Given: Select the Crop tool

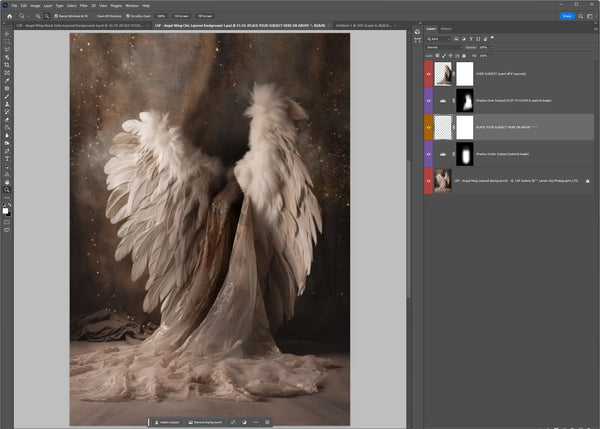Looking at the screenshot, I should [7, 66].
